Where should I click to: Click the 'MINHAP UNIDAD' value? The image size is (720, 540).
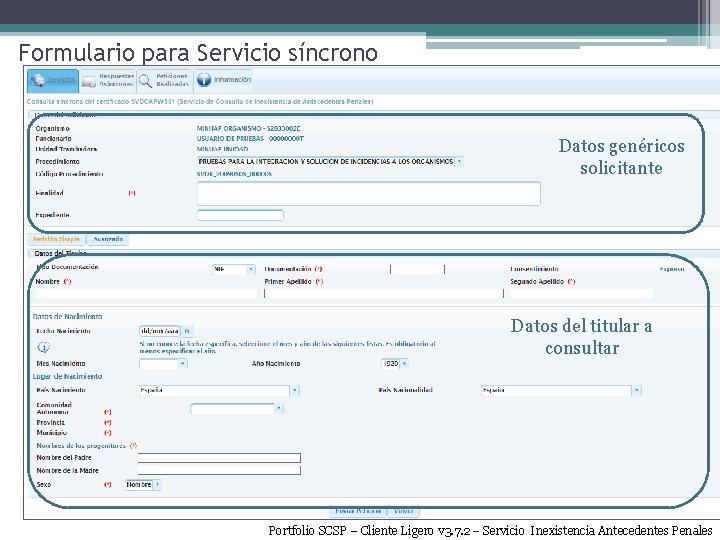222,149
